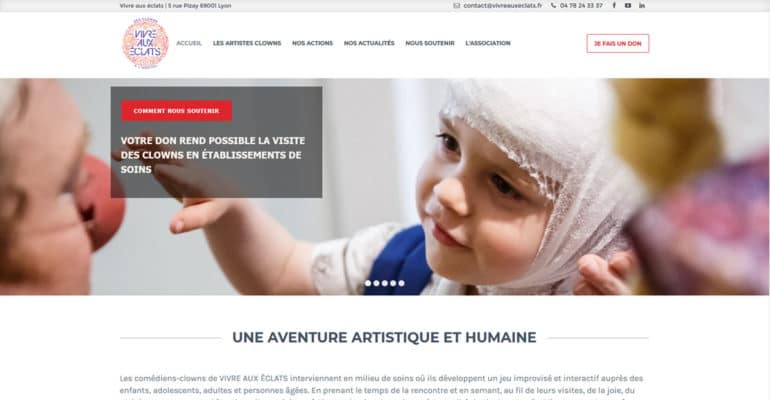Open the Nos Actualités menu item
The width and height of the screenshot is (770, 400).
click(369, 43)
